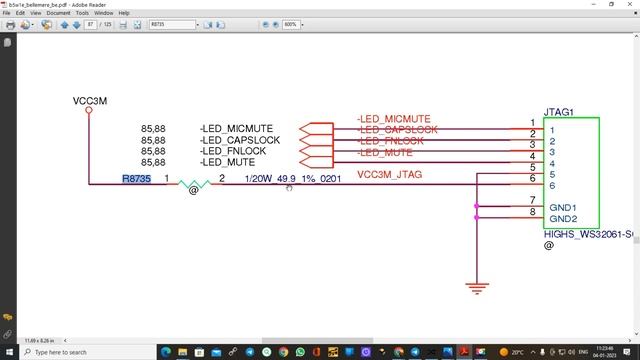
Task: Click the highlighted R8735 text in schematic
Action: (137, 179)
